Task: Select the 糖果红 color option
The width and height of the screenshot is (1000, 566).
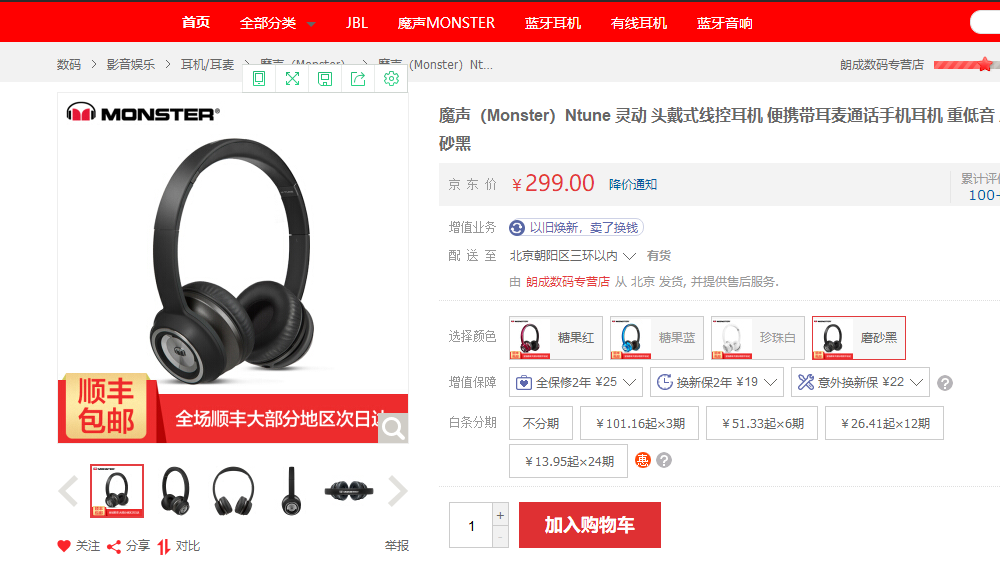Action: 555,338
